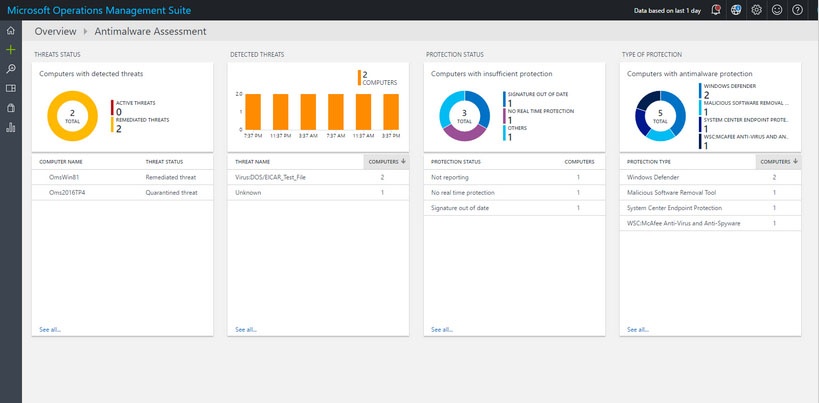Click See all under Protection Status
This screenshot has height=403, width=819.
[x=441, y=328]
